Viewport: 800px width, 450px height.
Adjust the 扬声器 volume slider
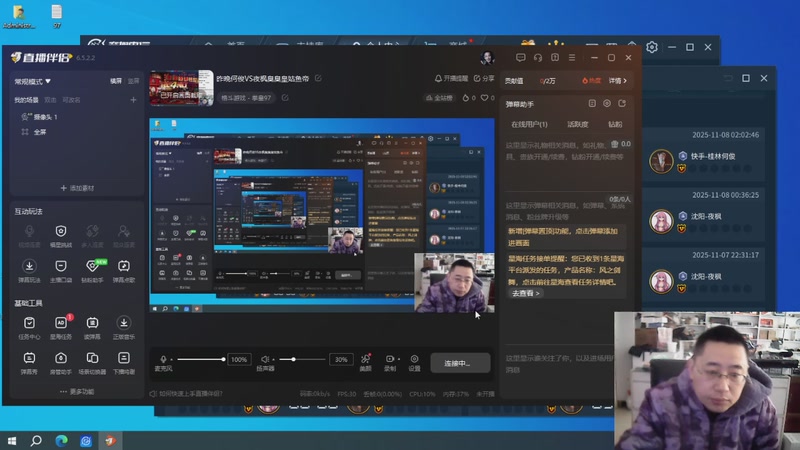[x=302, y=359]
